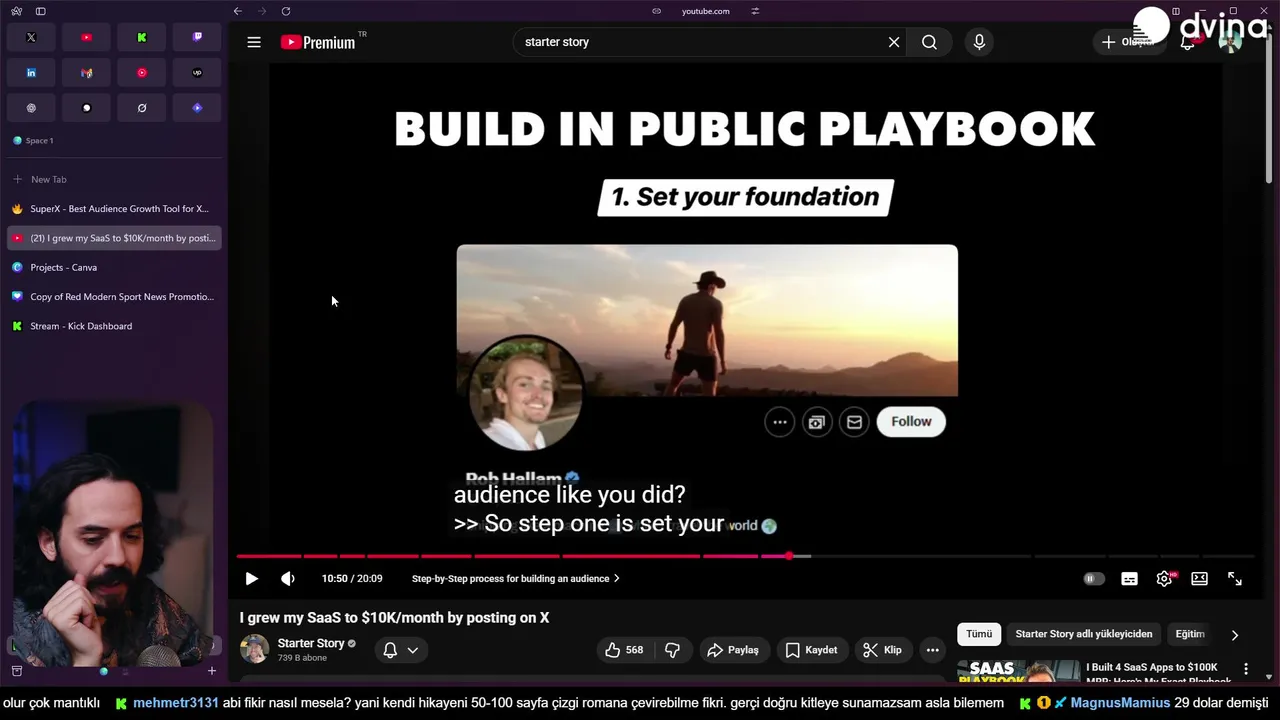Toggle the autoplay switch in player

point(1094,579)
